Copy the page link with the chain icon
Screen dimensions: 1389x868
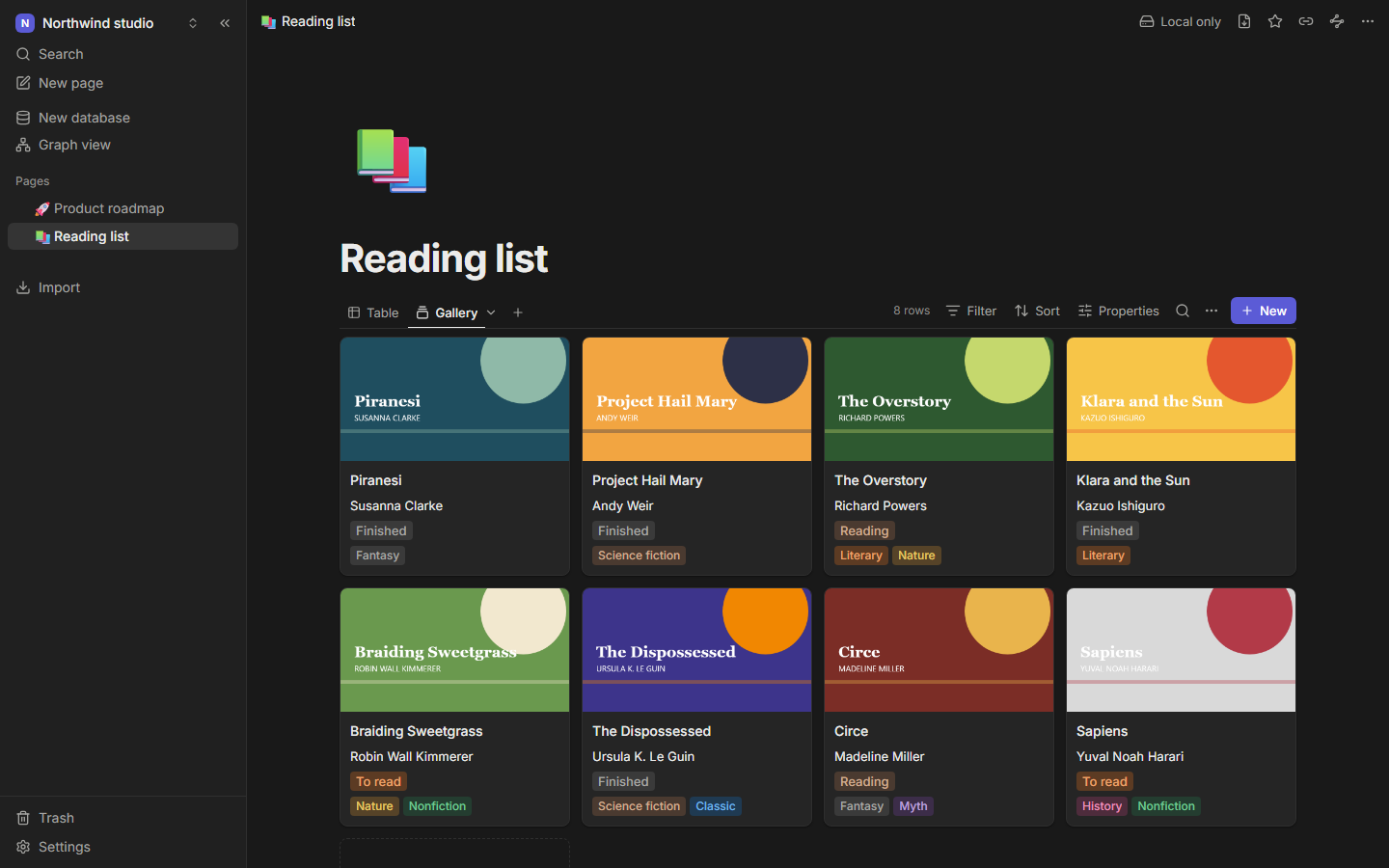[x=1306, y=21]
